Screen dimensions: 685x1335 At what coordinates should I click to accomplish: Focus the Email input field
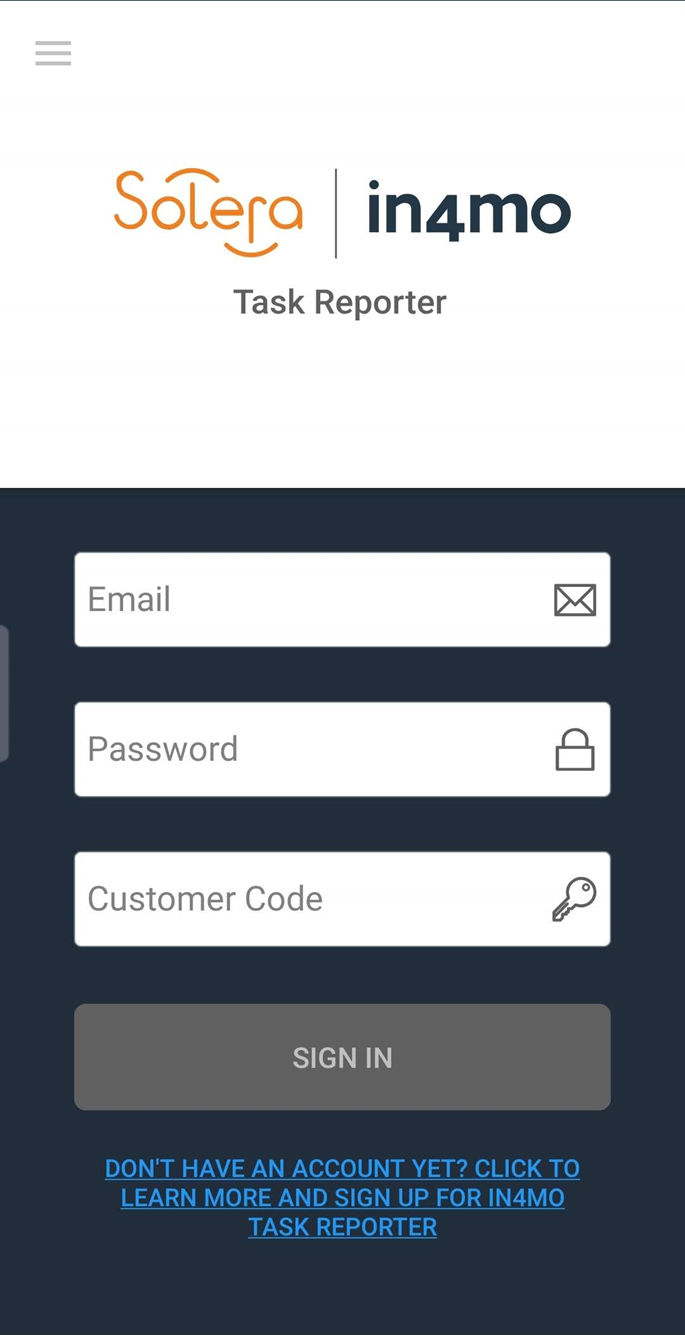(310, 600)
